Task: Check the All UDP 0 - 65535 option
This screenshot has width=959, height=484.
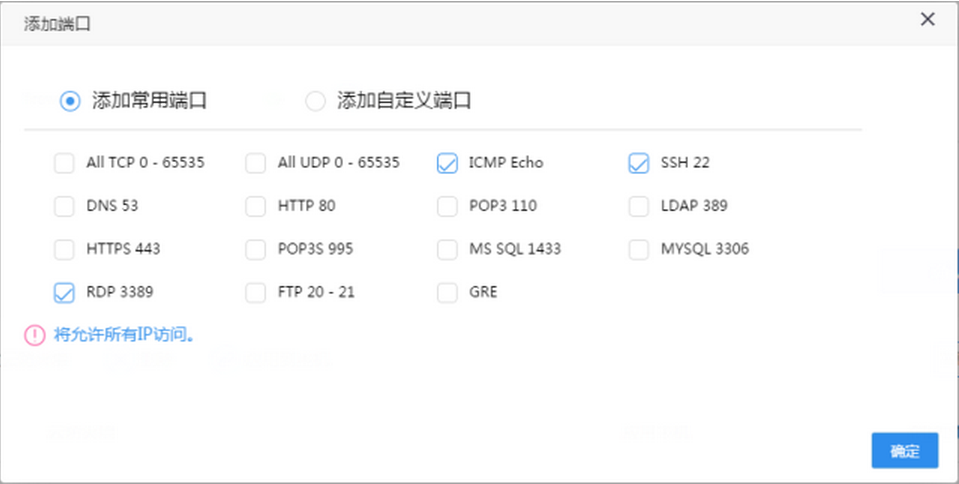Action: [x=256, y=163]
